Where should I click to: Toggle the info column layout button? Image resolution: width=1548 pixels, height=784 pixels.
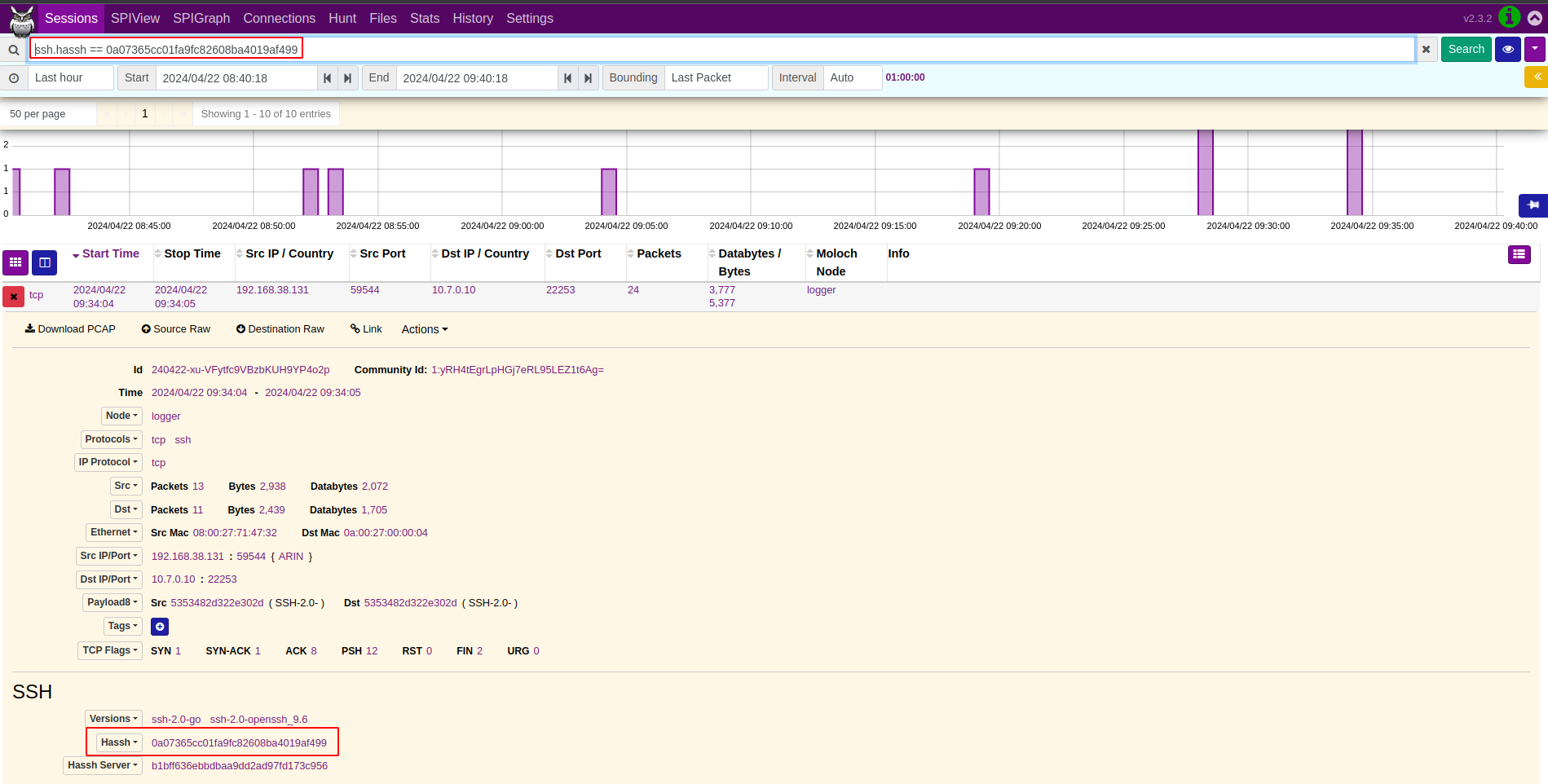click(x=1519, y=255)
